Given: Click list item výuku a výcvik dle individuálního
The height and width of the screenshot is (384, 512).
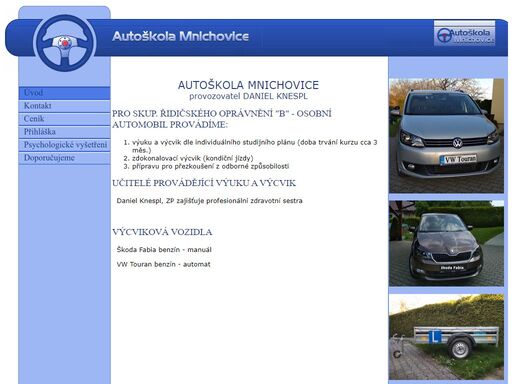Looking at the screenshot, I should 254,146.
